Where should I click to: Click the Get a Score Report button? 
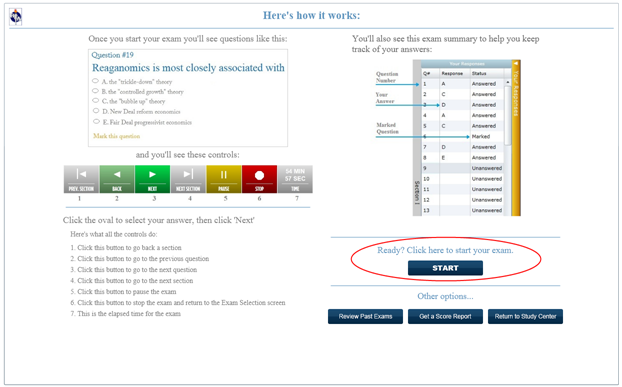pos(445,316)
